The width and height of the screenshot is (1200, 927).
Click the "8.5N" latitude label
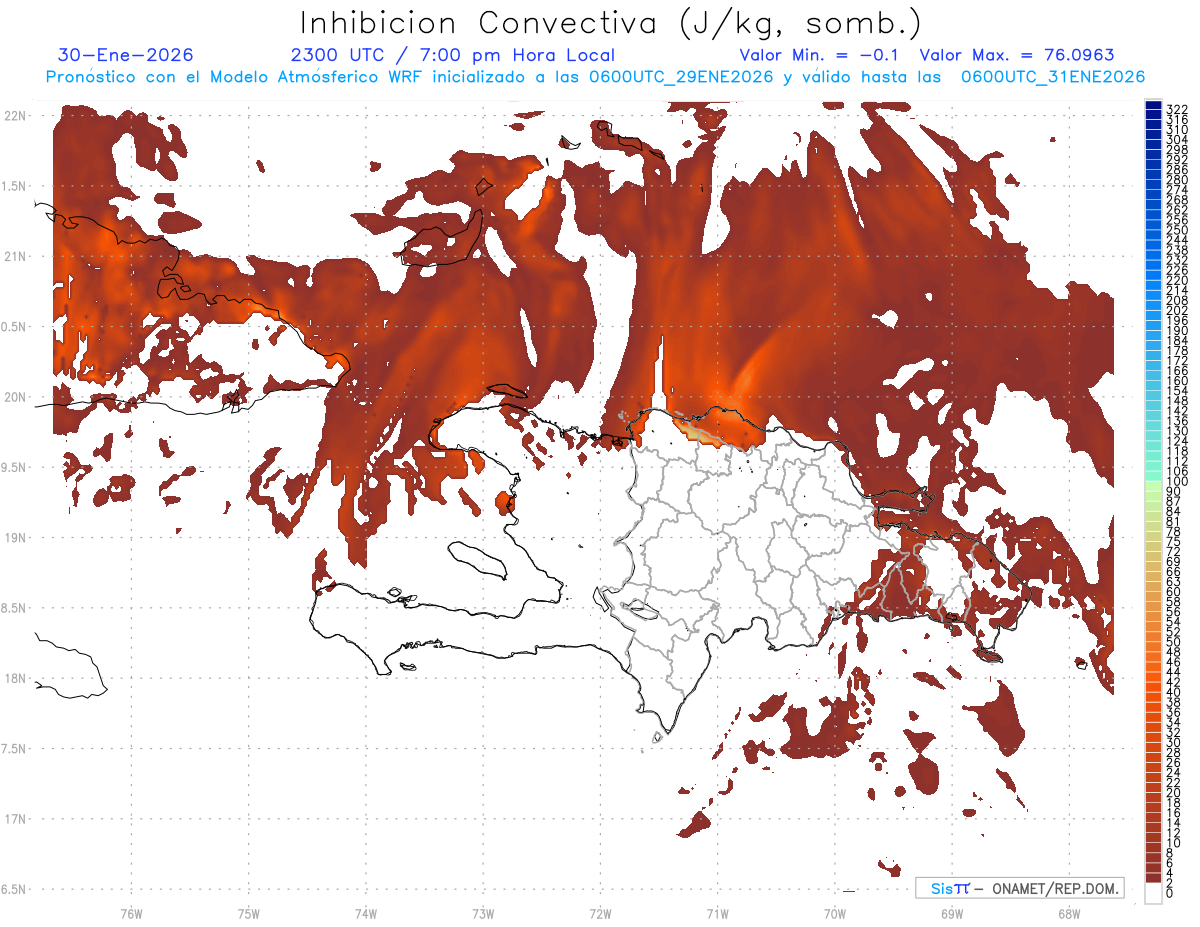14,608
